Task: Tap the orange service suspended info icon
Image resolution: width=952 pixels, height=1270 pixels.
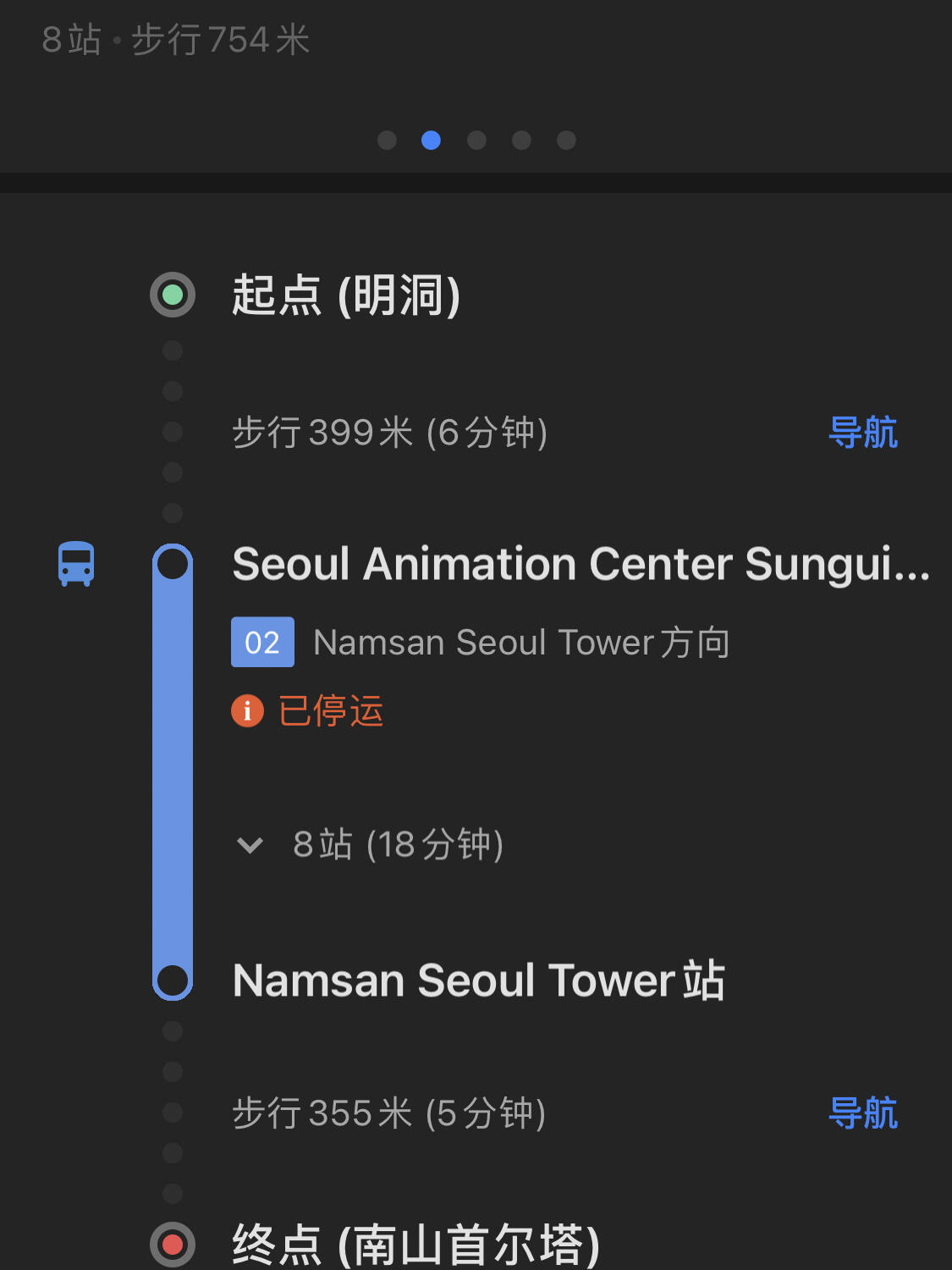Action: point(247,710)
